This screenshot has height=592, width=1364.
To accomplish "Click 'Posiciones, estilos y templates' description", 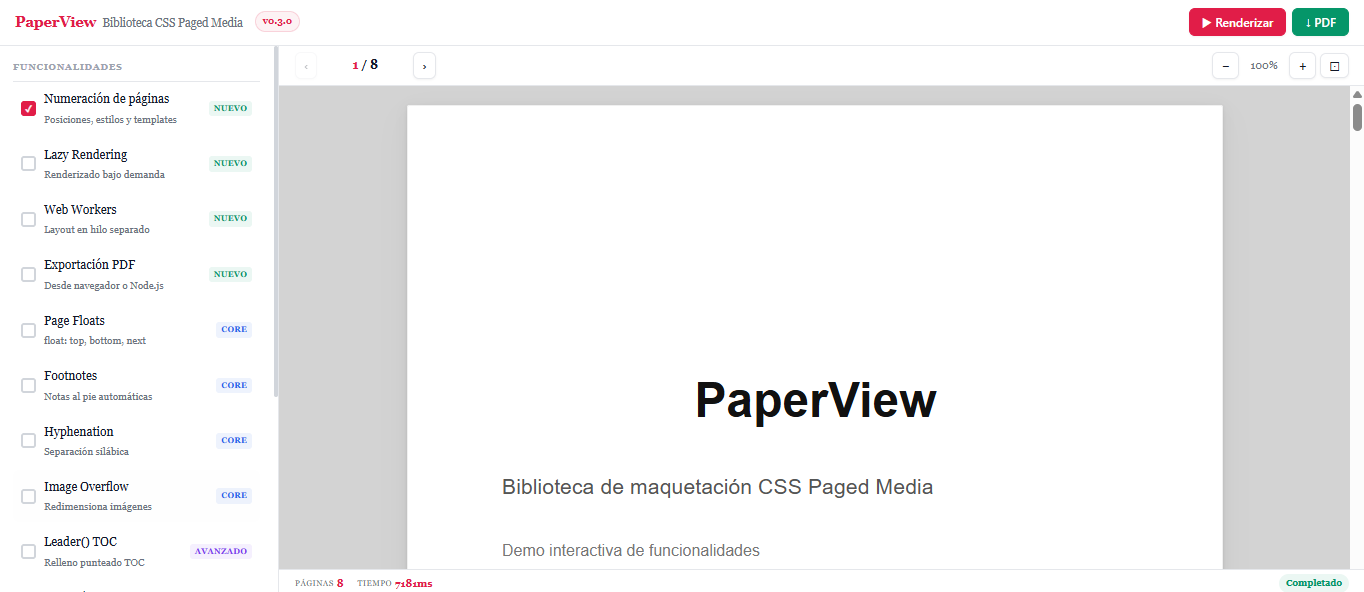I will [110, 120].
